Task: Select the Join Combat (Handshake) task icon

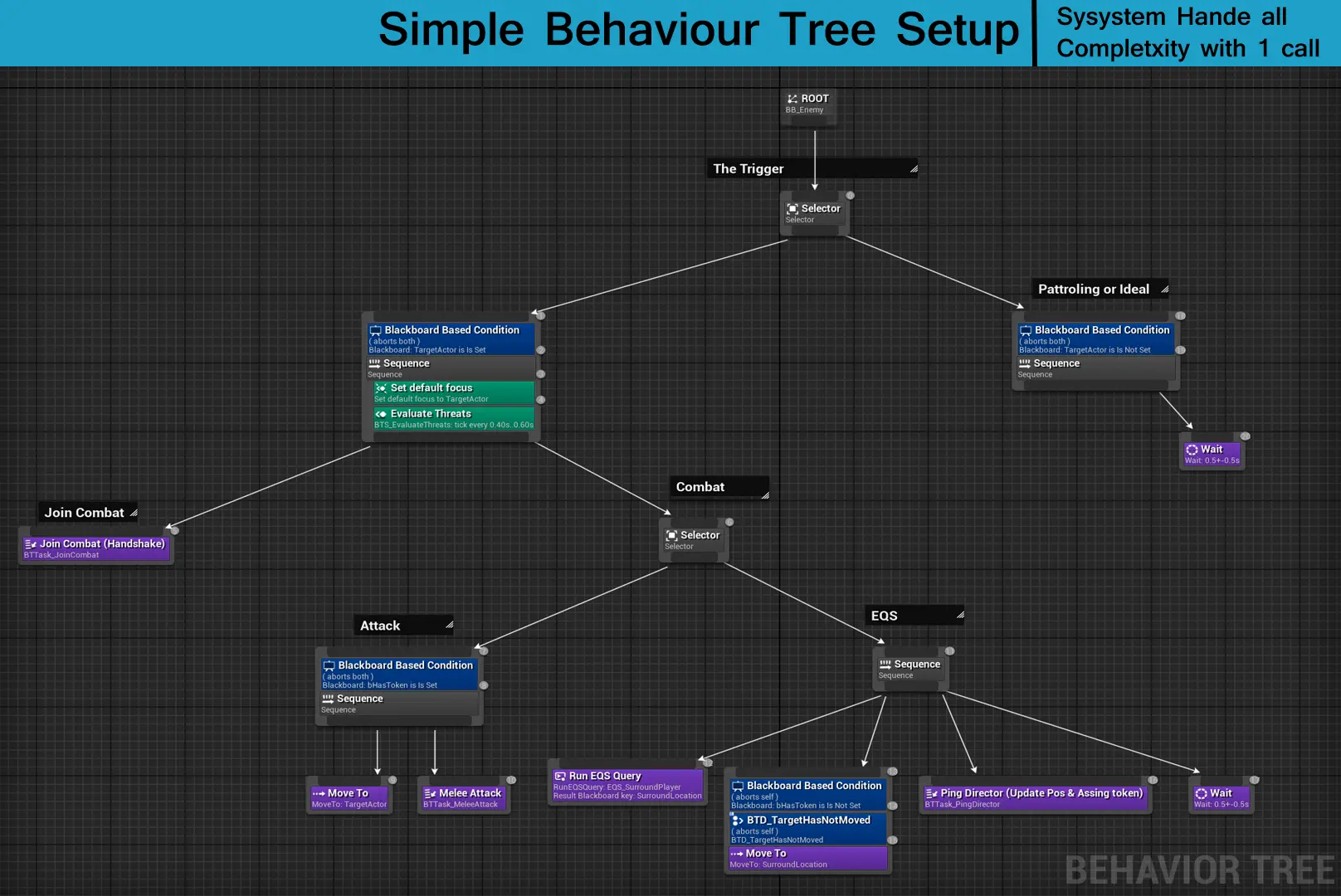Action: 31,544
